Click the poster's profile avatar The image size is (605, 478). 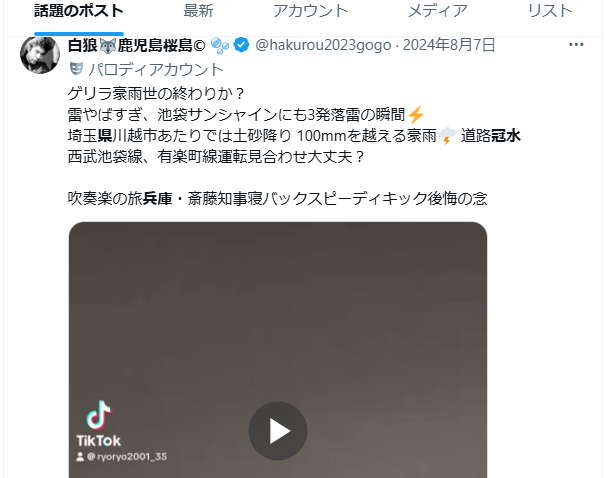(40, 54)
